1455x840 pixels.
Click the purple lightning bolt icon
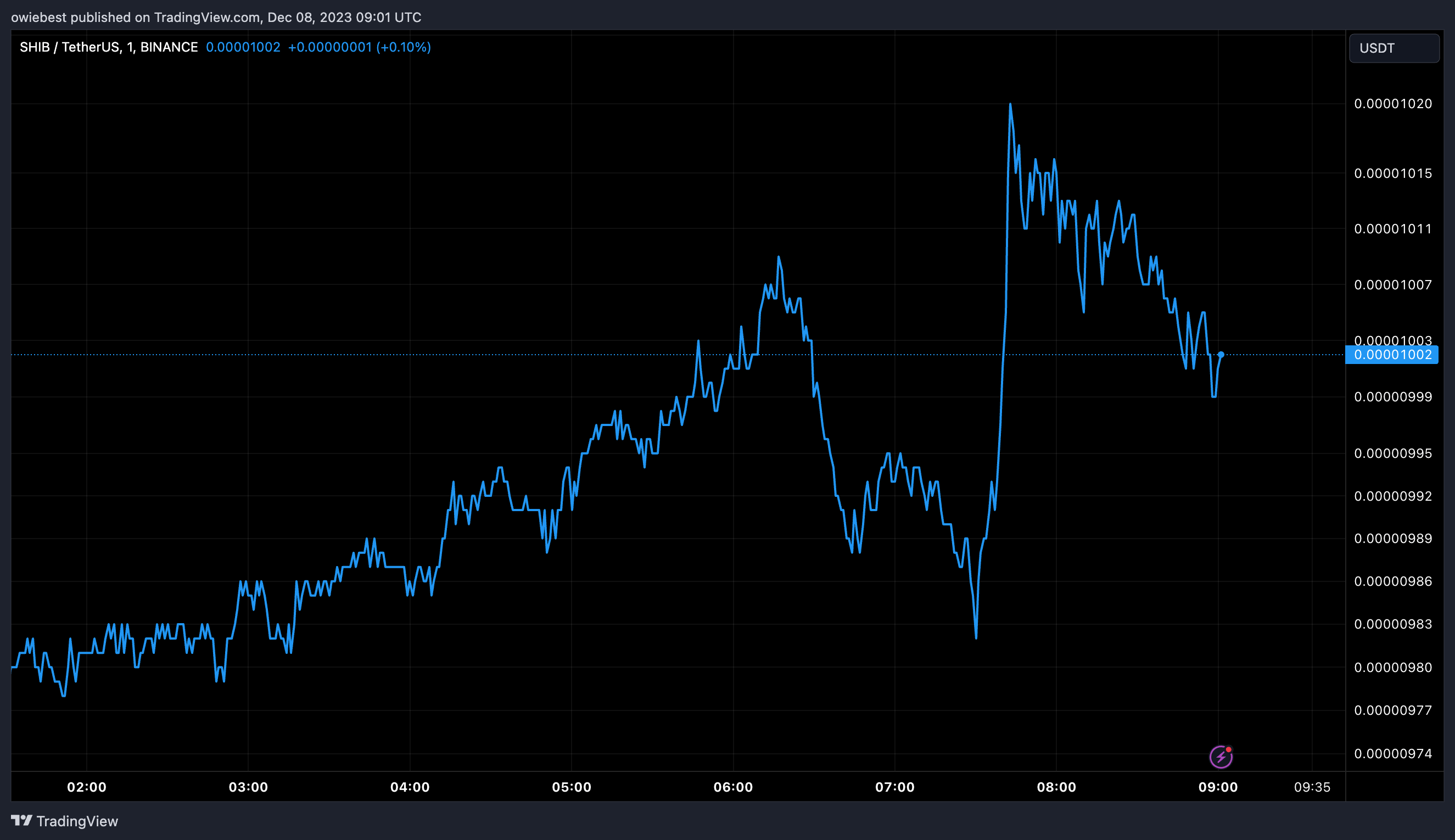(x=1221, y=757)
